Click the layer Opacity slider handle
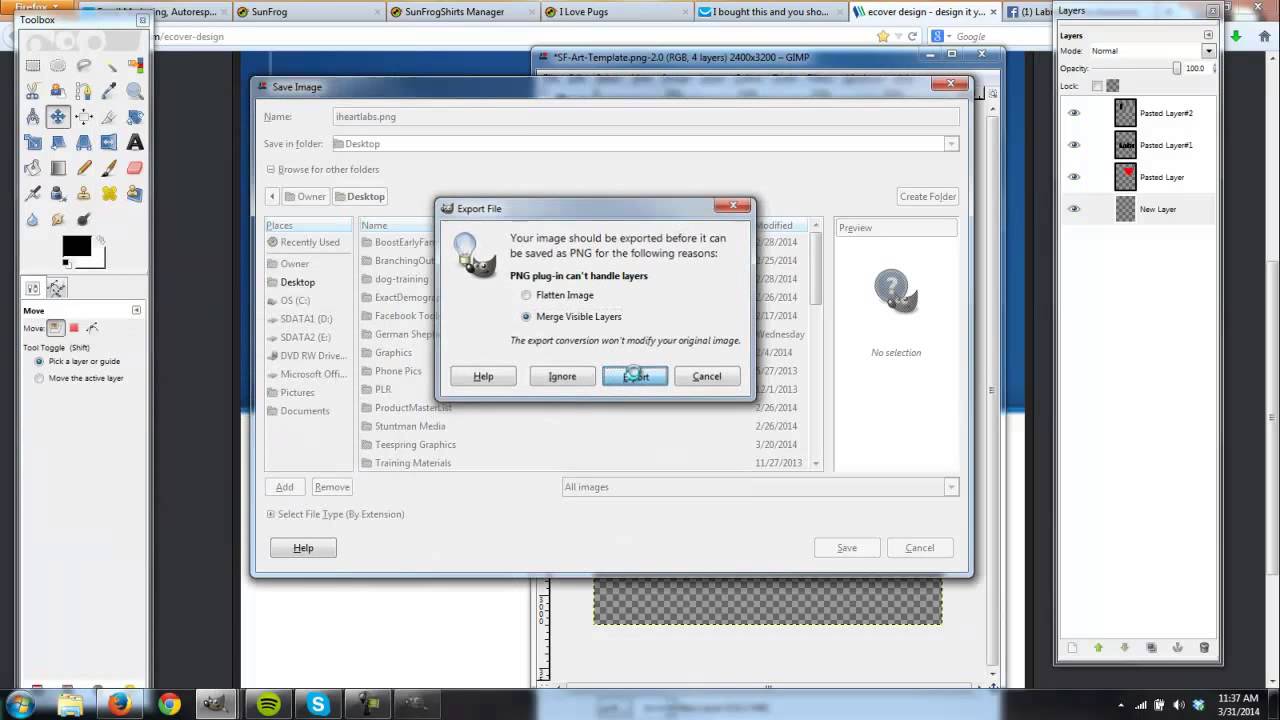 1177,68
